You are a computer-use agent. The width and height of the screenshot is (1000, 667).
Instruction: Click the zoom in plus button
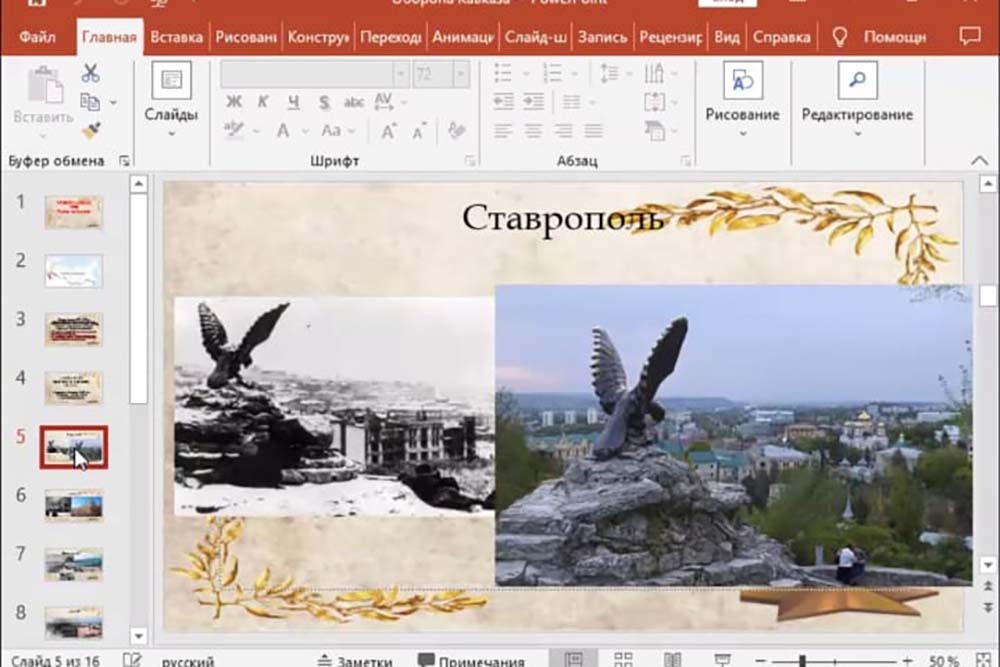click(908, 661)
